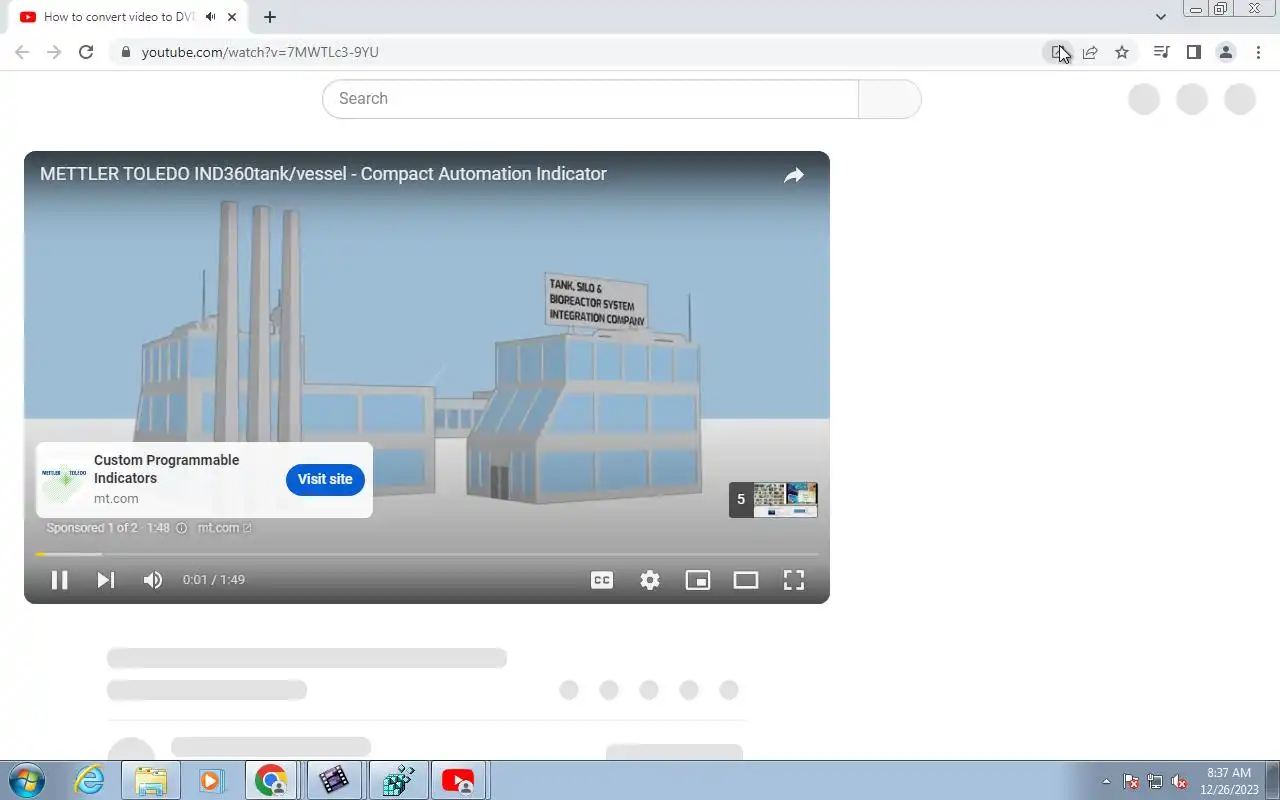This screenshot has width=1280, height=800.
Task: Bookmark this tab with the star
Action: tap(1122, 52)
